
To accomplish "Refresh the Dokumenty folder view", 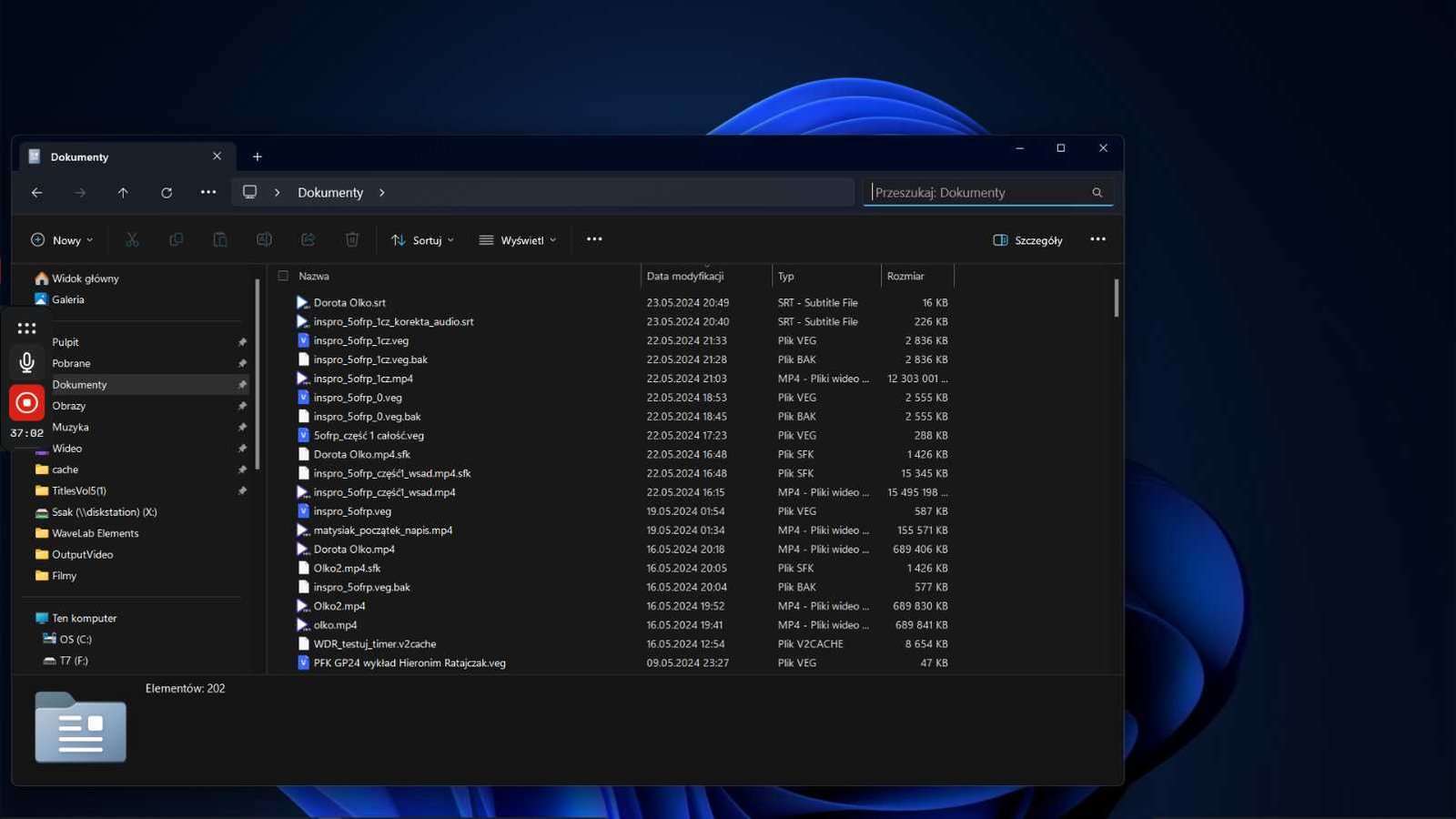I will pos(167,193).
